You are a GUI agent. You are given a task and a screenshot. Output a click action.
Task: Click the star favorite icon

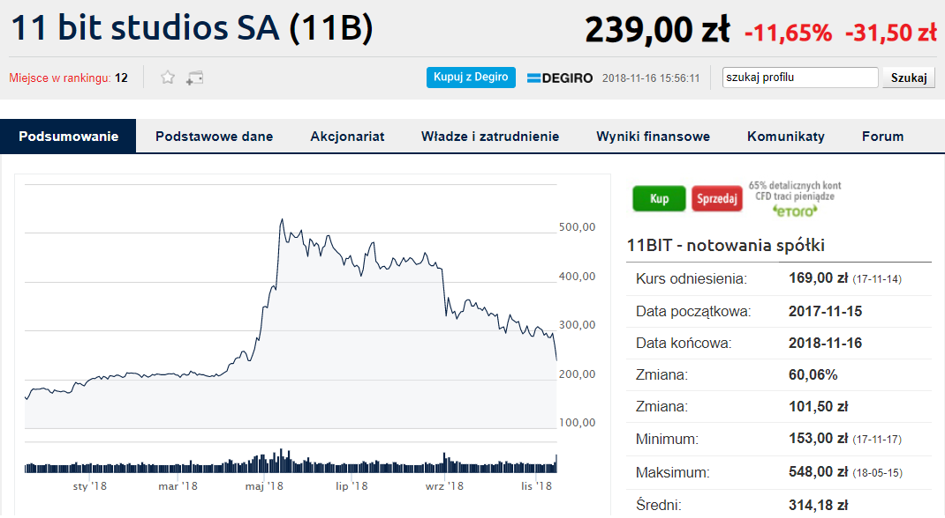[168, 77]
